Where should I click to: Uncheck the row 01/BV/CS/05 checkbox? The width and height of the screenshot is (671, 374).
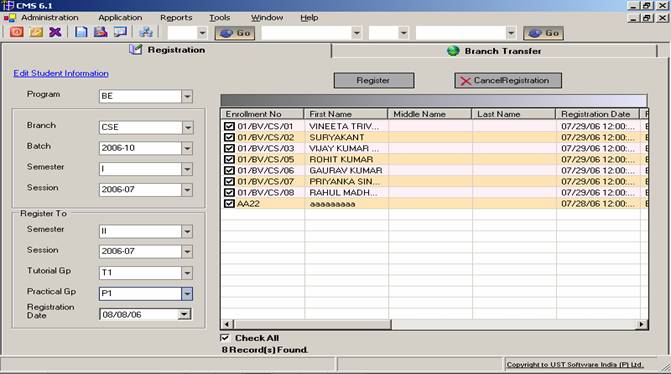[229, 159]
